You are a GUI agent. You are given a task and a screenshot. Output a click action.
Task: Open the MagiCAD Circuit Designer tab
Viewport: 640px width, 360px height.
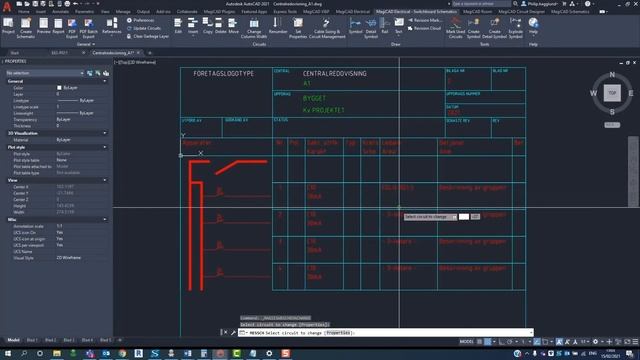coord(522,12)
